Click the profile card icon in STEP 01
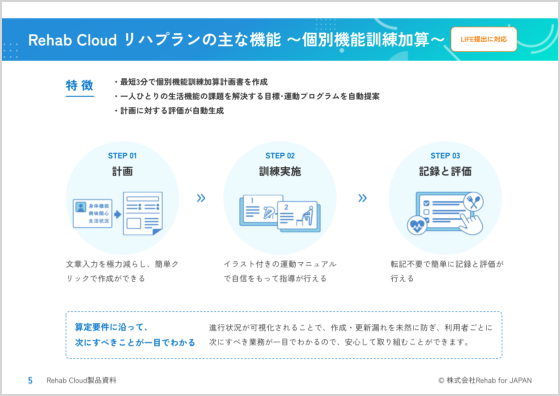560x396 pixels. point(93,213)
